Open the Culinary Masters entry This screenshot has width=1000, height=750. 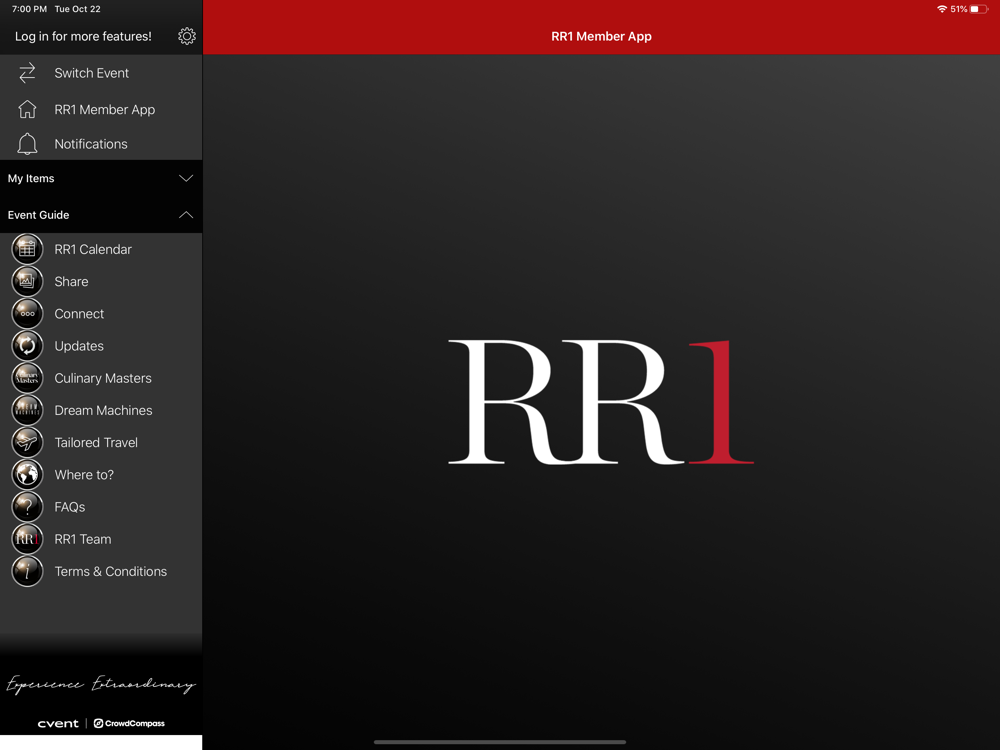[x=101, y=378]
